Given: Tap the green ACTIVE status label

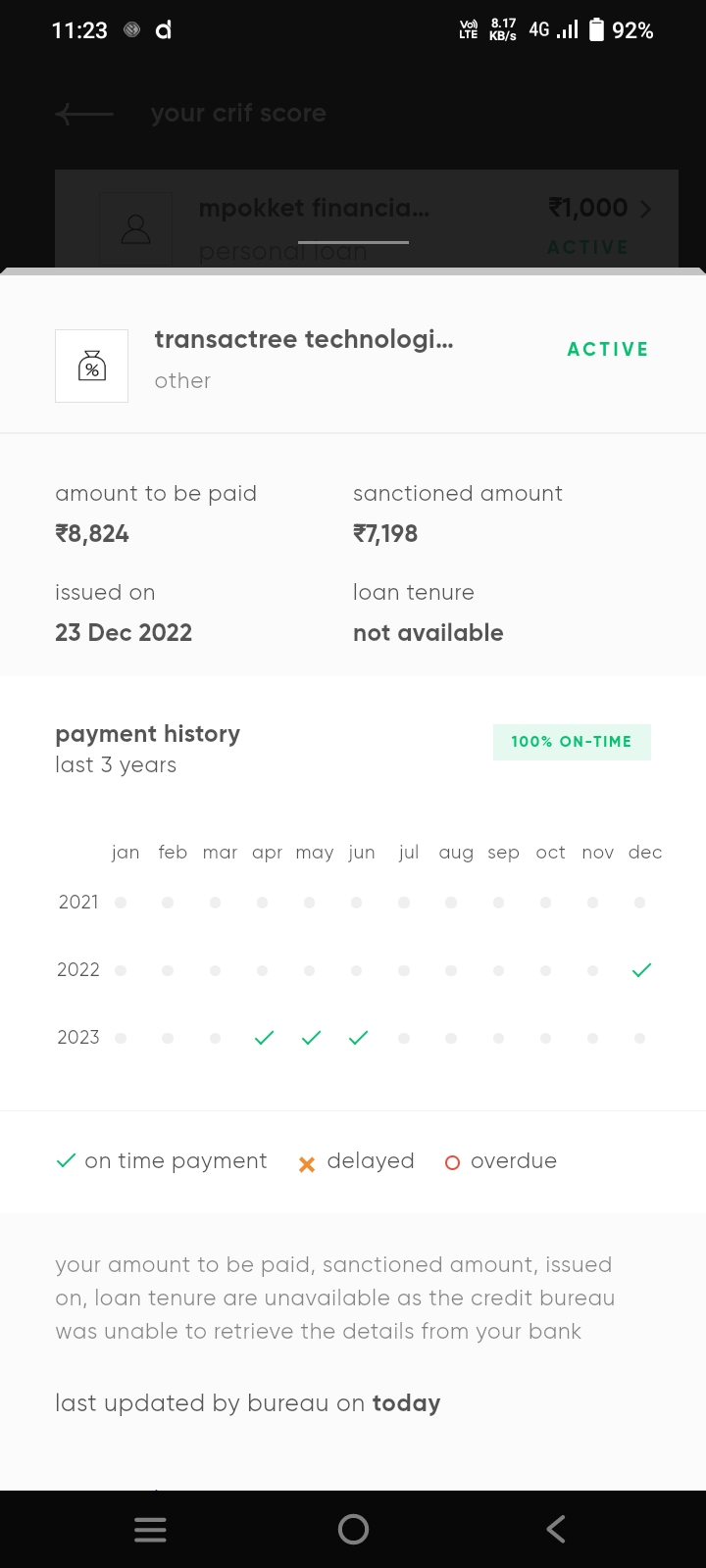Looking at the screenshot, I should 608,350.
